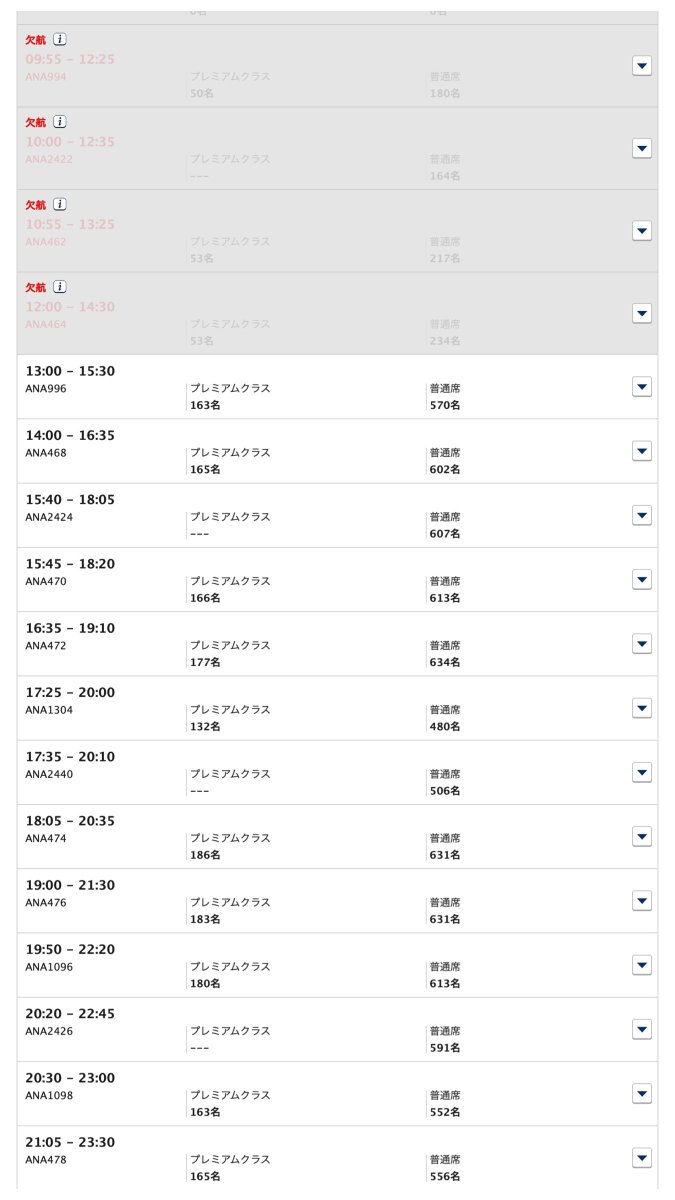Click 132名 premium class count for ANA1304

(205, 726)
